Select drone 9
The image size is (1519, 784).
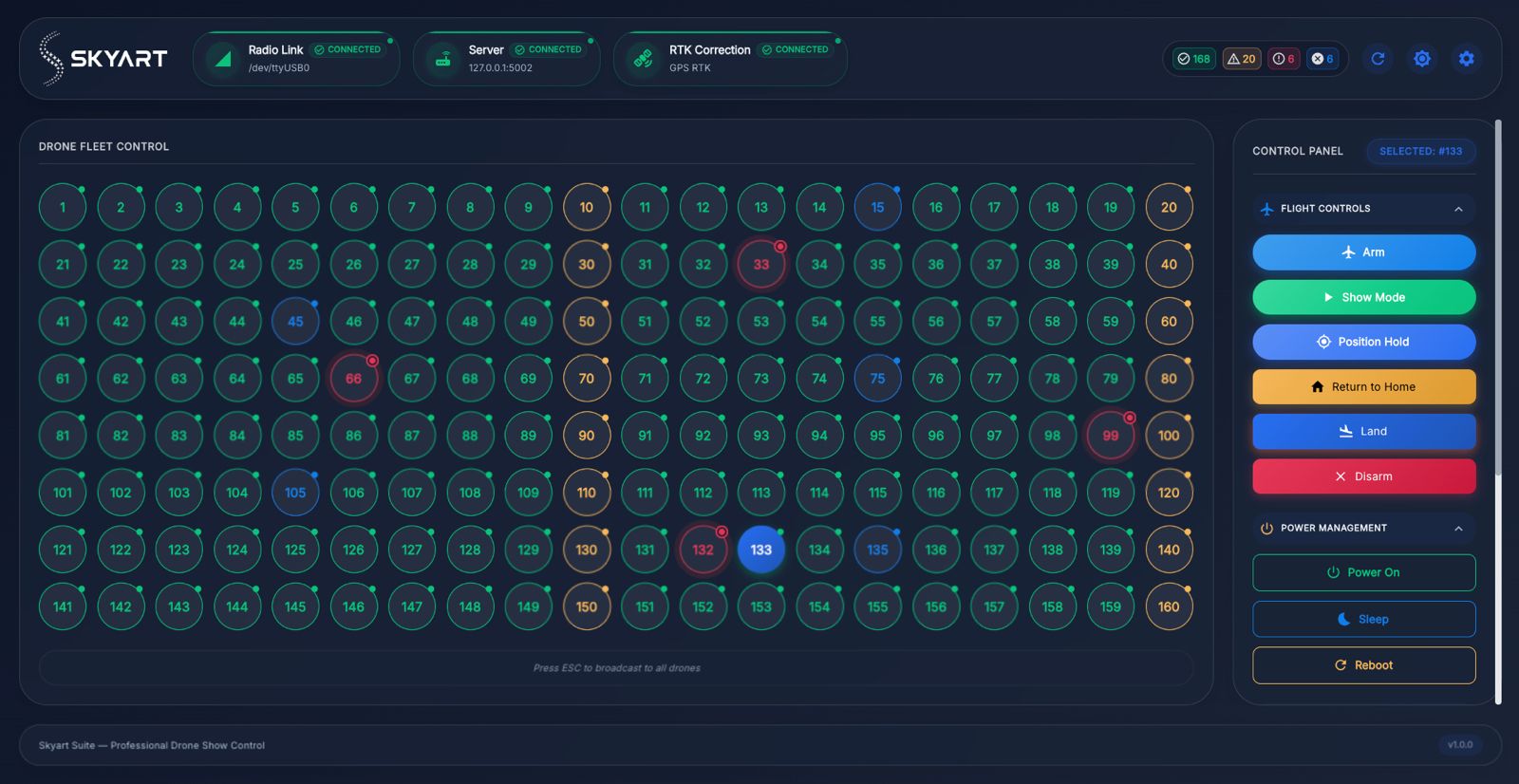pyautogui.click(x=528, y=207)
